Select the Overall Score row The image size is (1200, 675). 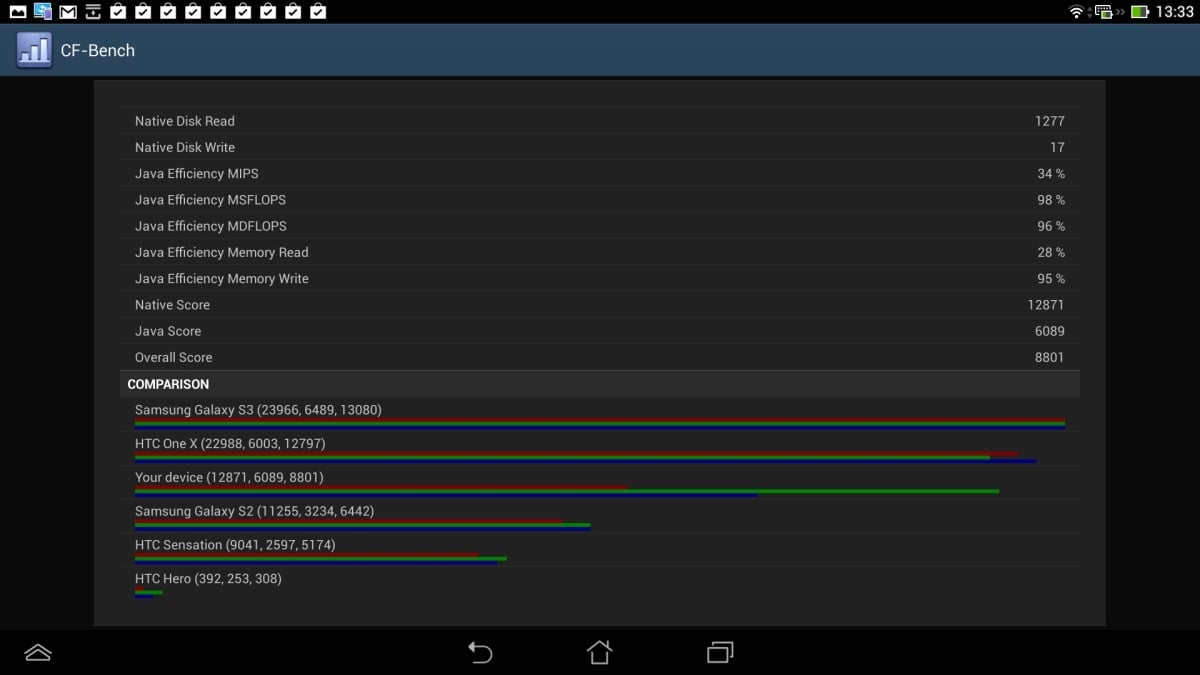(600, 357)
